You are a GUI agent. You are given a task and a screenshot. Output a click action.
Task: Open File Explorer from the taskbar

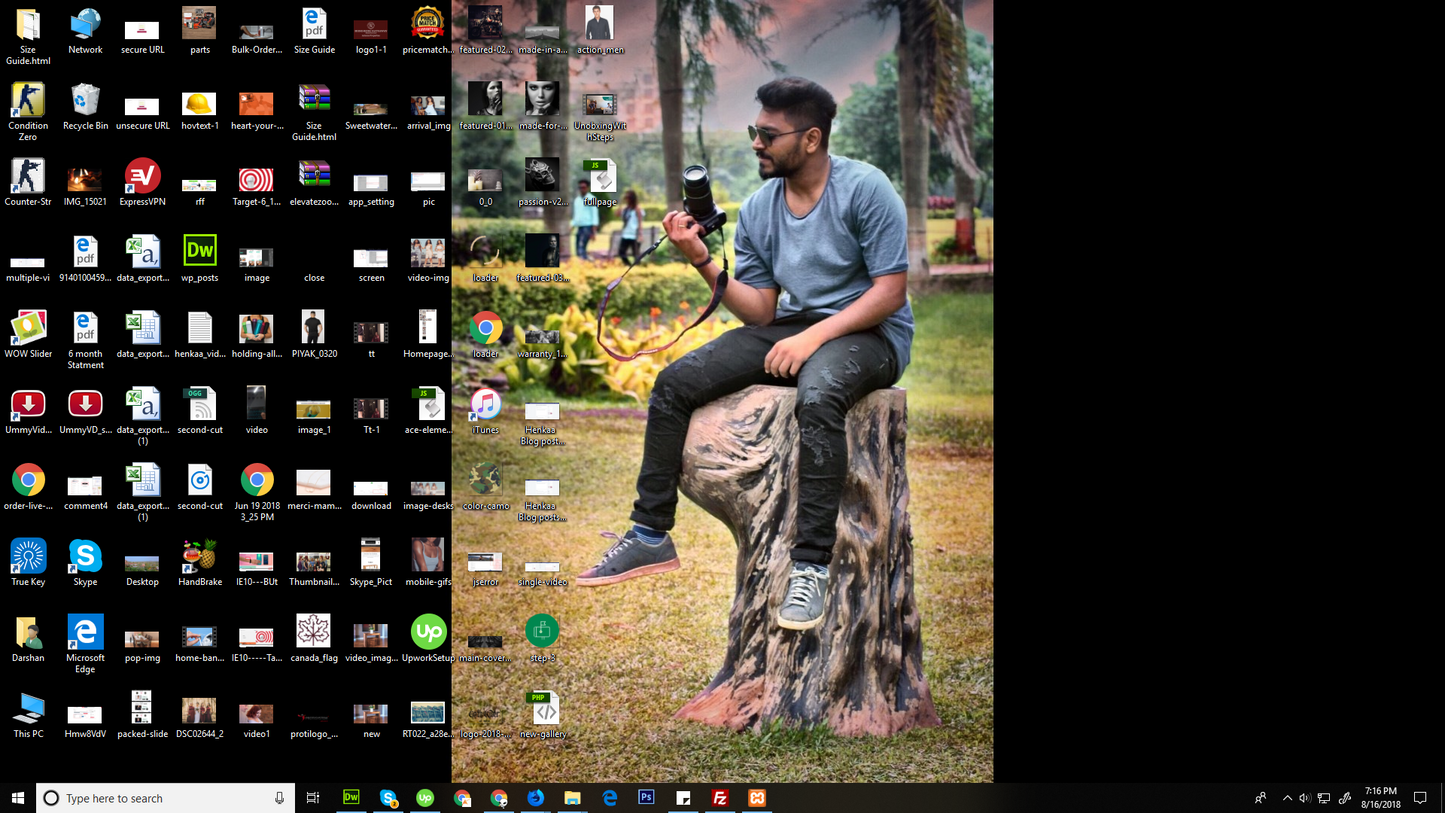point(572,798)
